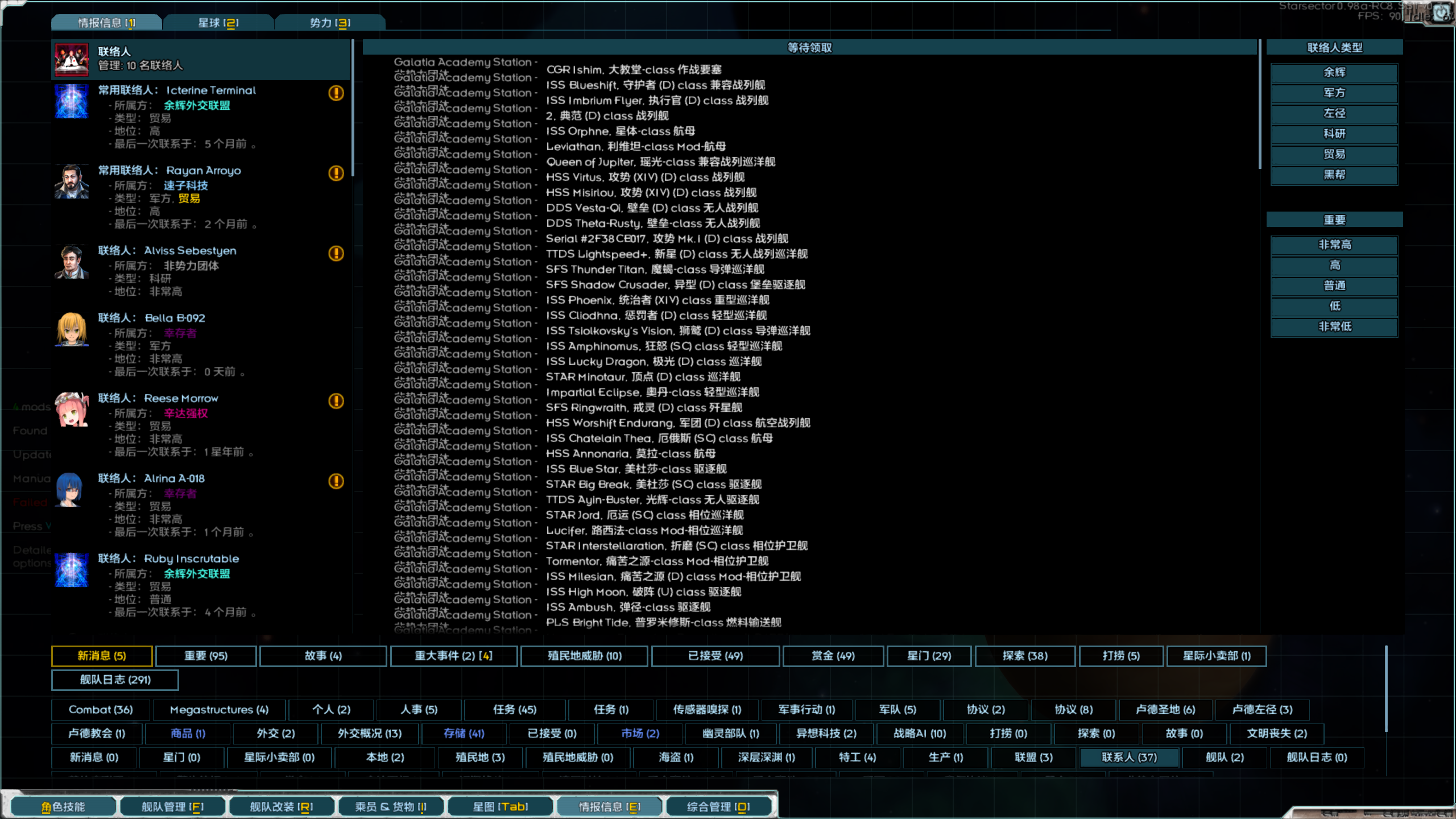
Task: Click Ruby Inscrutable's blue portrait icon
Action: pyautogui.click(x=72, y=570)
